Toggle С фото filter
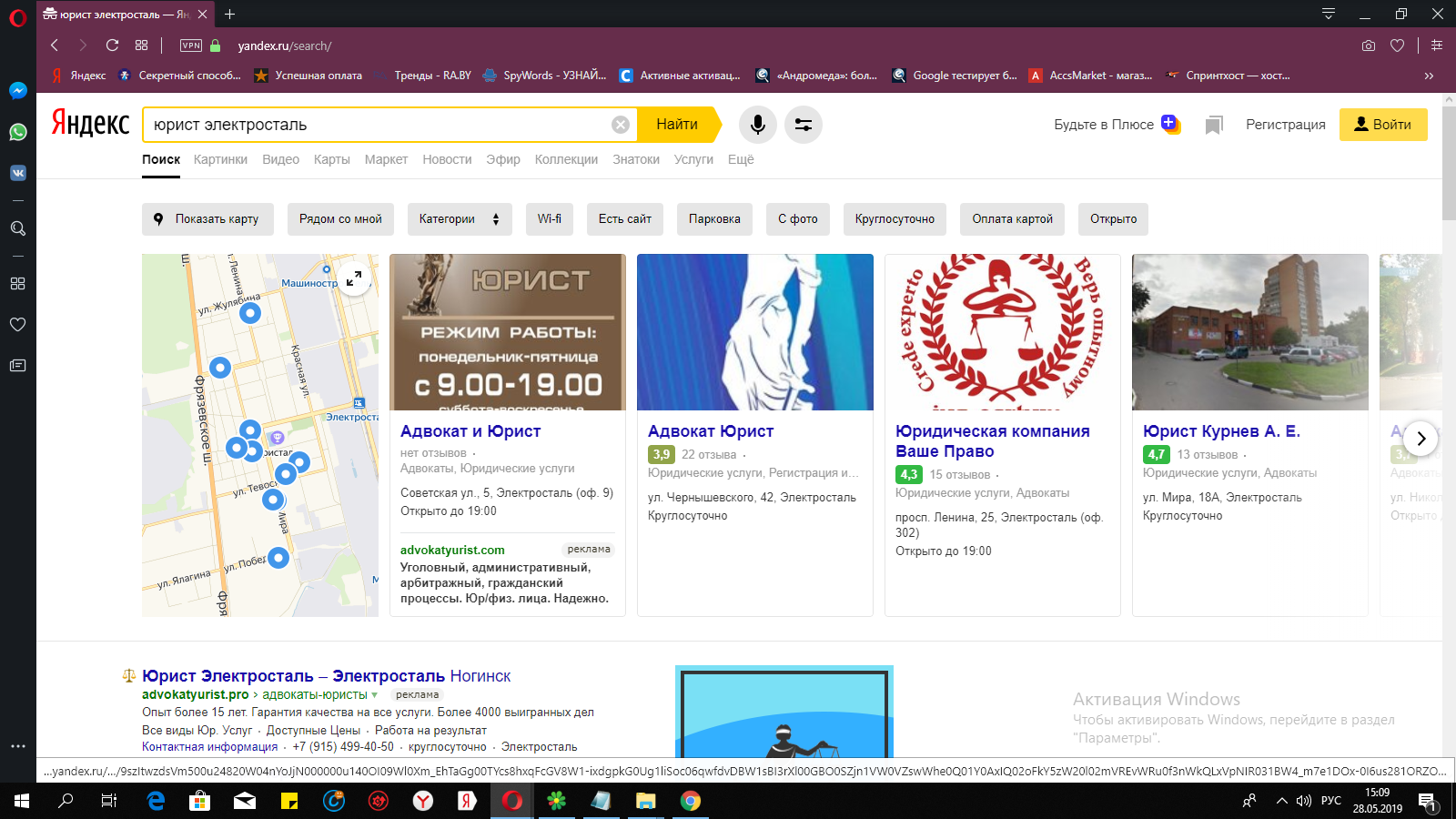This screenshot has height=819, width=1456. tap(798, 219)
